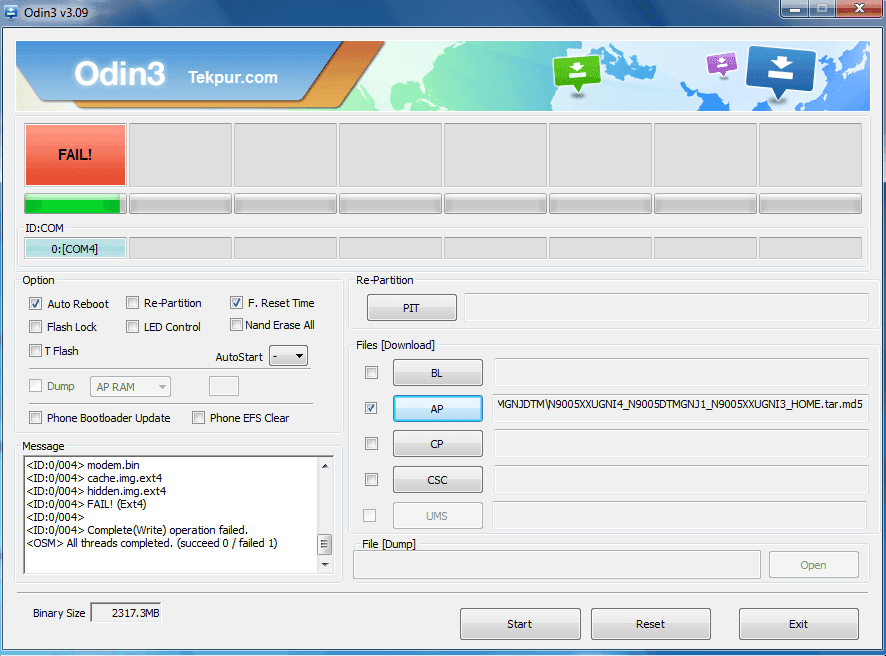Click the CSC file path field

681,479
